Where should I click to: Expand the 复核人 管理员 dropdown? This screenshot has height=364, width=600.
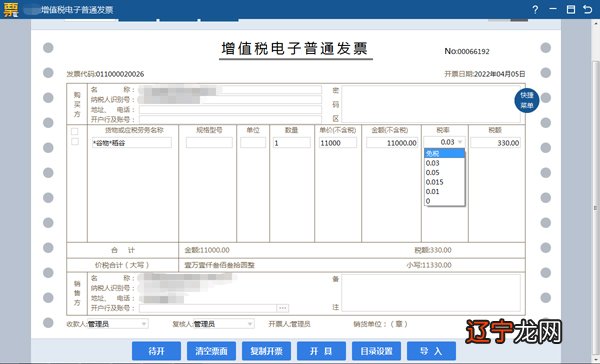pyautogui.click(x=223, y=324)
